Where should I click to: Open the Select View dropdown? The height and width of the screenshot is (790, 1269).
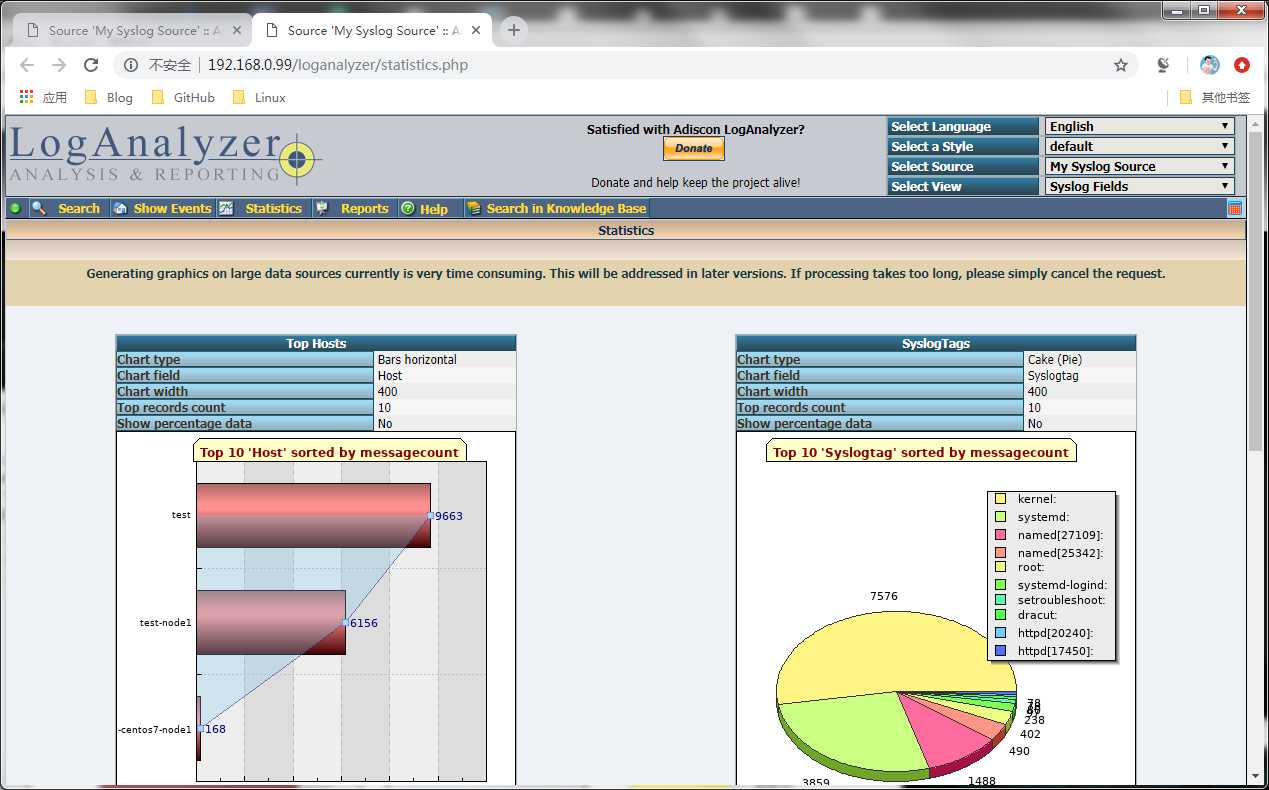(1140, 186)
